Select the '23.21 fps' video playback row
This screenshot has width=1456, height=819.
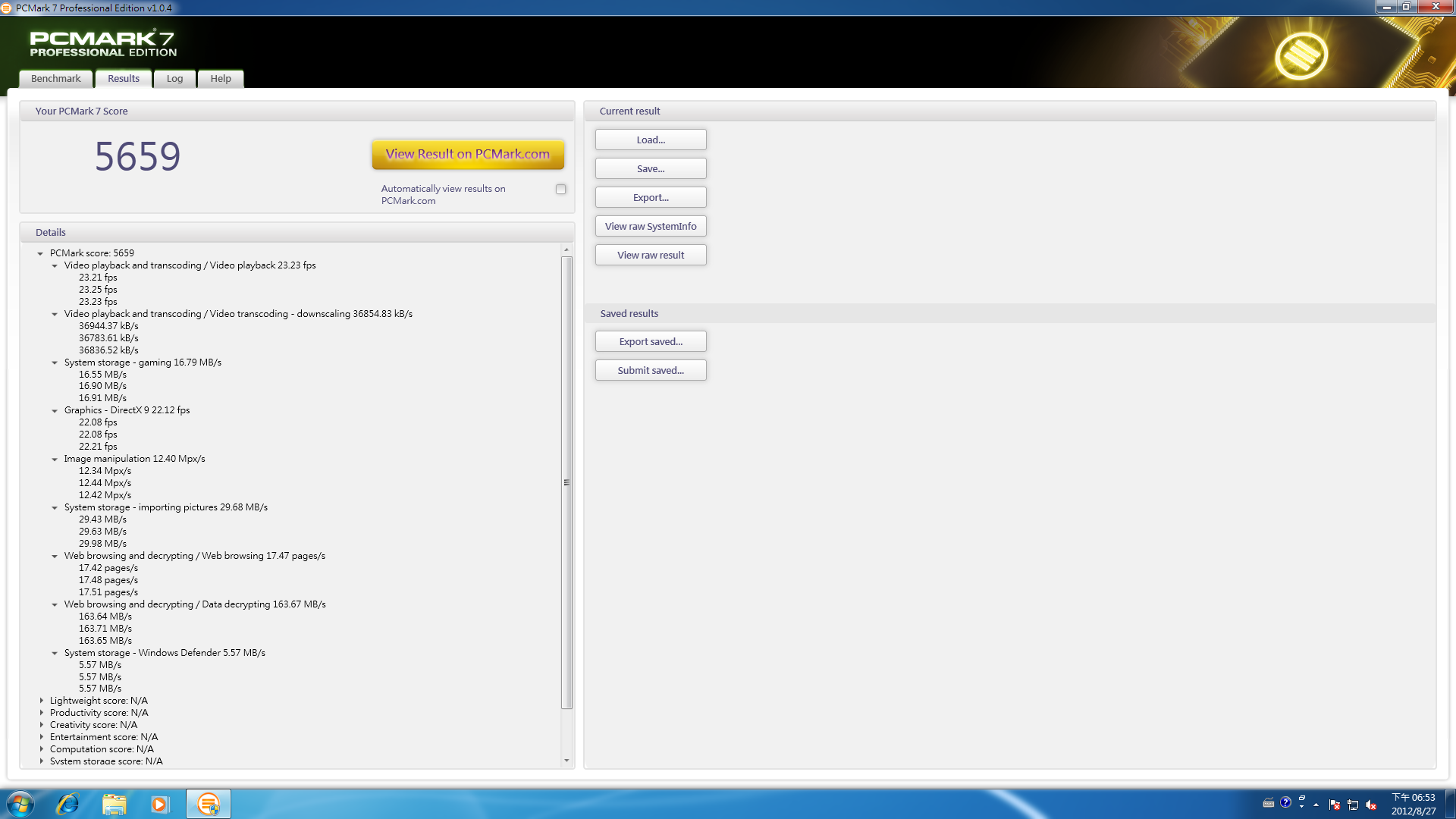[98, 278]
